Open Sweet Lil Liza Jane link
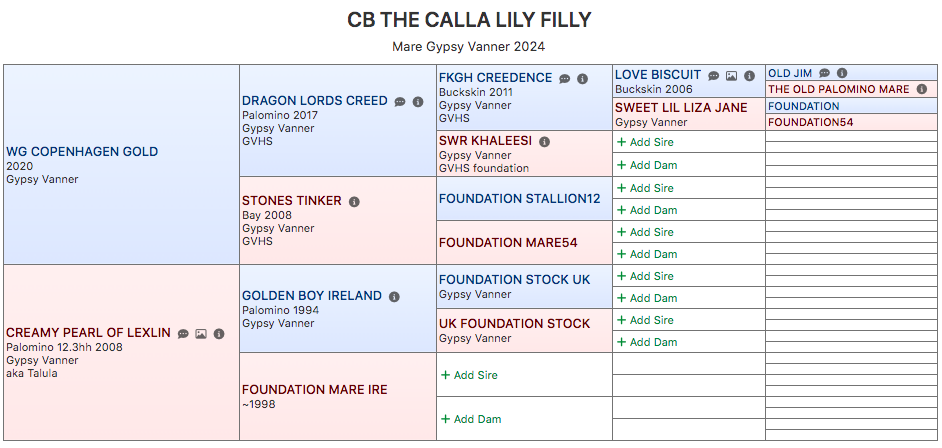The image size is (942, 448). pos(681,108)
